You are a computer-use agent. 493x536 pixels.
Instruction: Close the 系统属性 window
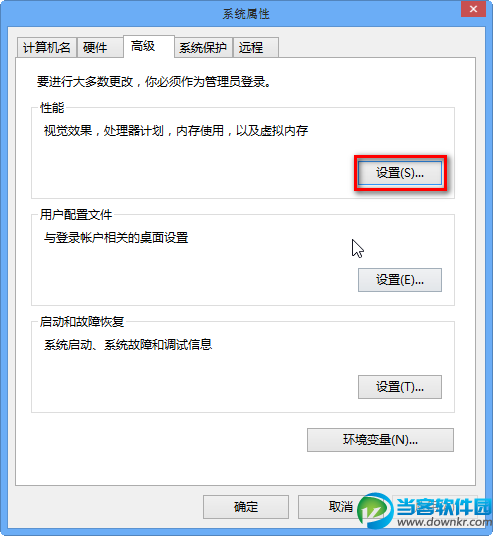coord(473,9)
